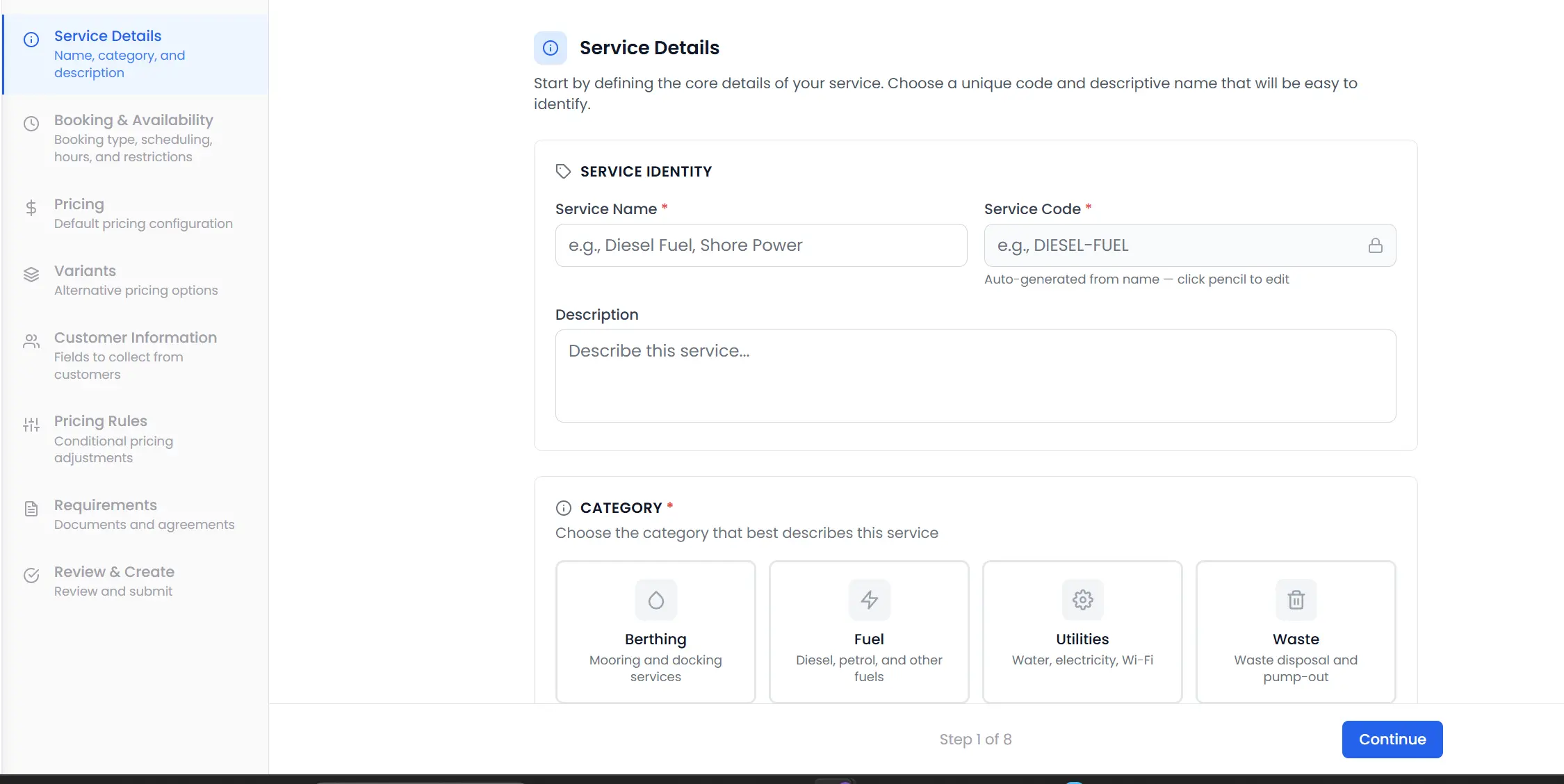Click the Waste trash can icon
This screenshot has width=1564, height=784.
(1295, 599)
